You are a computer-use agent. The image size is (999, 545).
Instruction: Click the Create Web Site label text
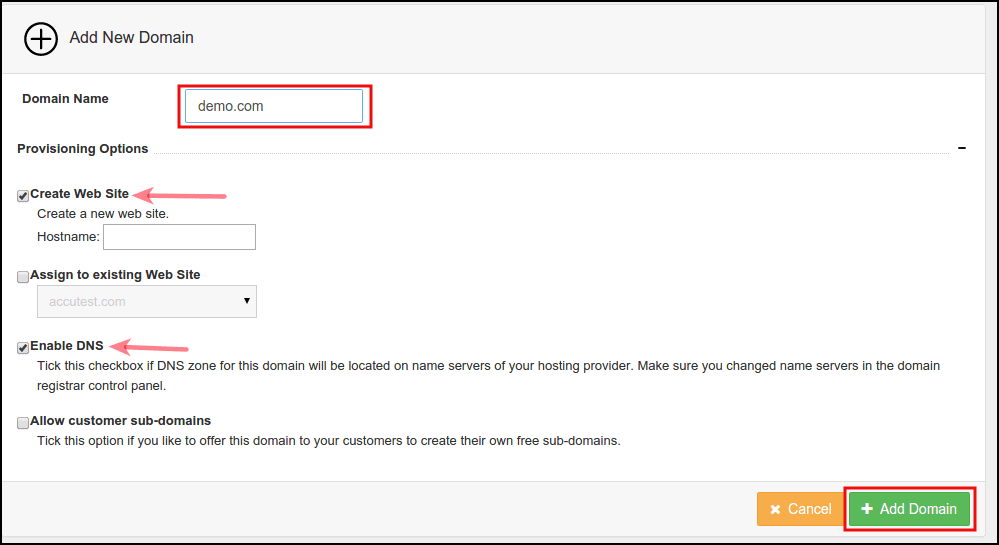[x=80, y=194]
